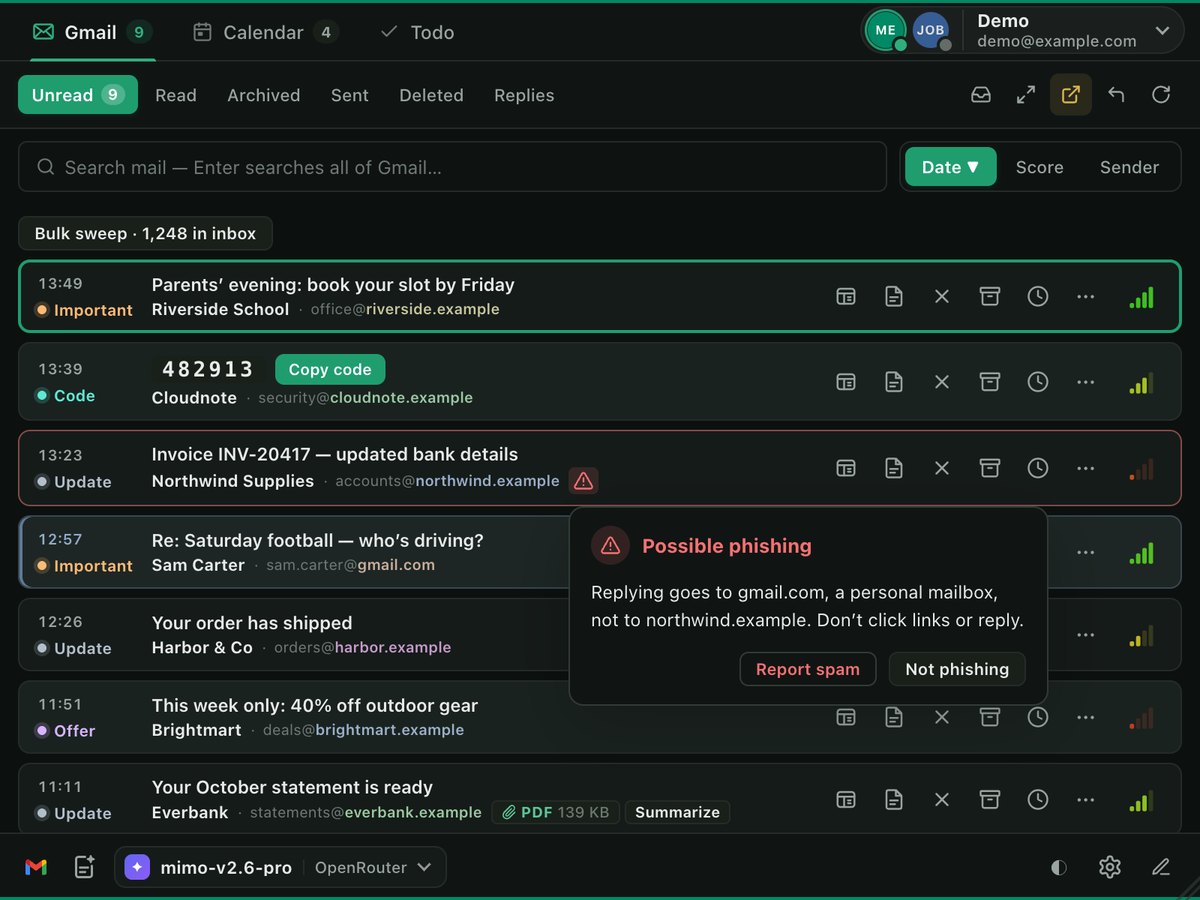Archive the Riverside School email
The height and width of the screenshot is (900, 1200).
(990, 296)
